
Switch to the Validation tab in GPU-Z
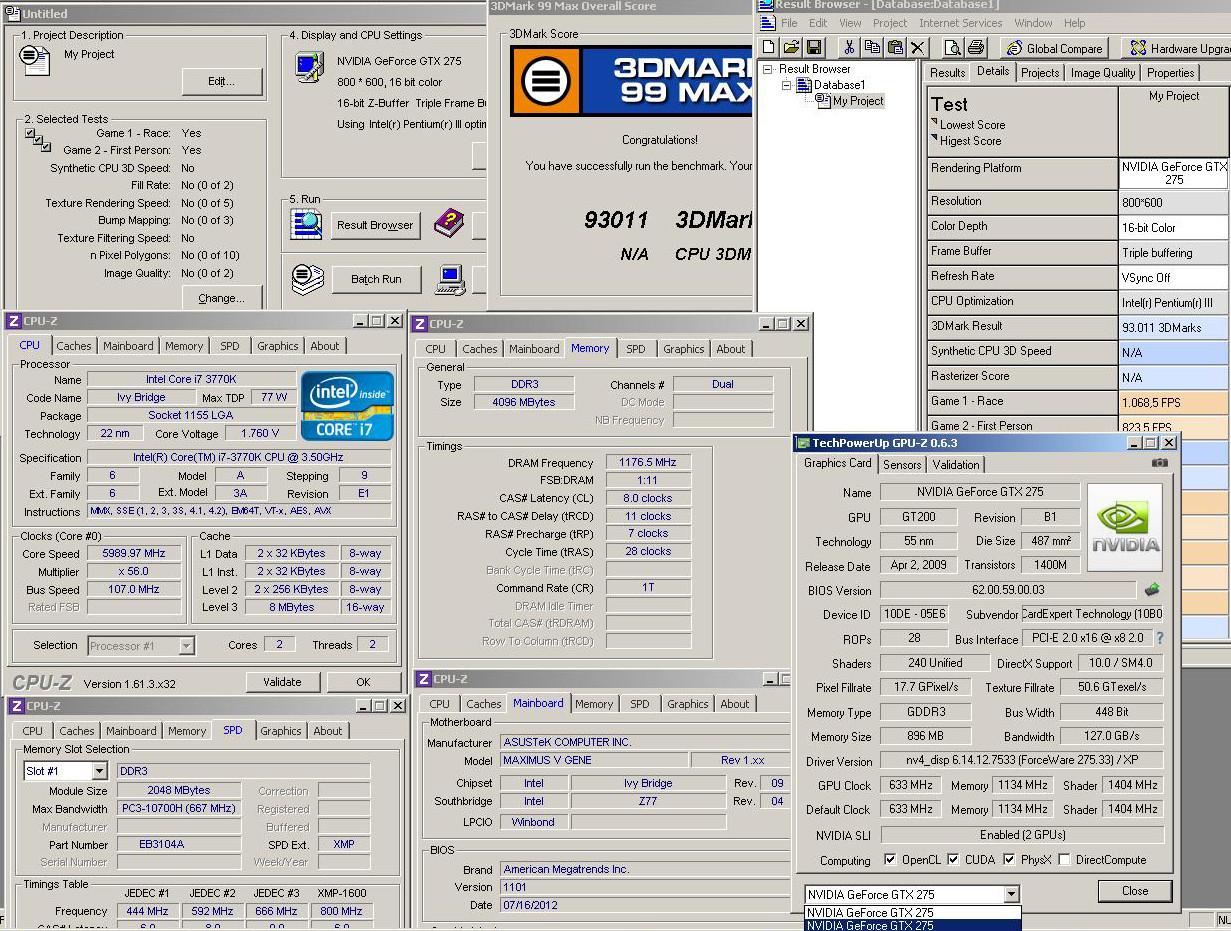956,464
